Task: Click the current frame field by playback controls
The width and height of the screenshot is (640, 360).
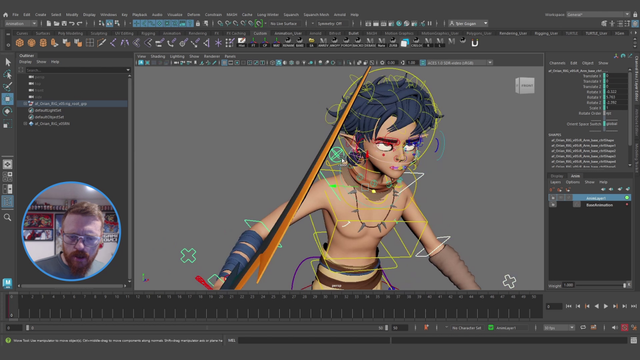Action: pos(554,306)
